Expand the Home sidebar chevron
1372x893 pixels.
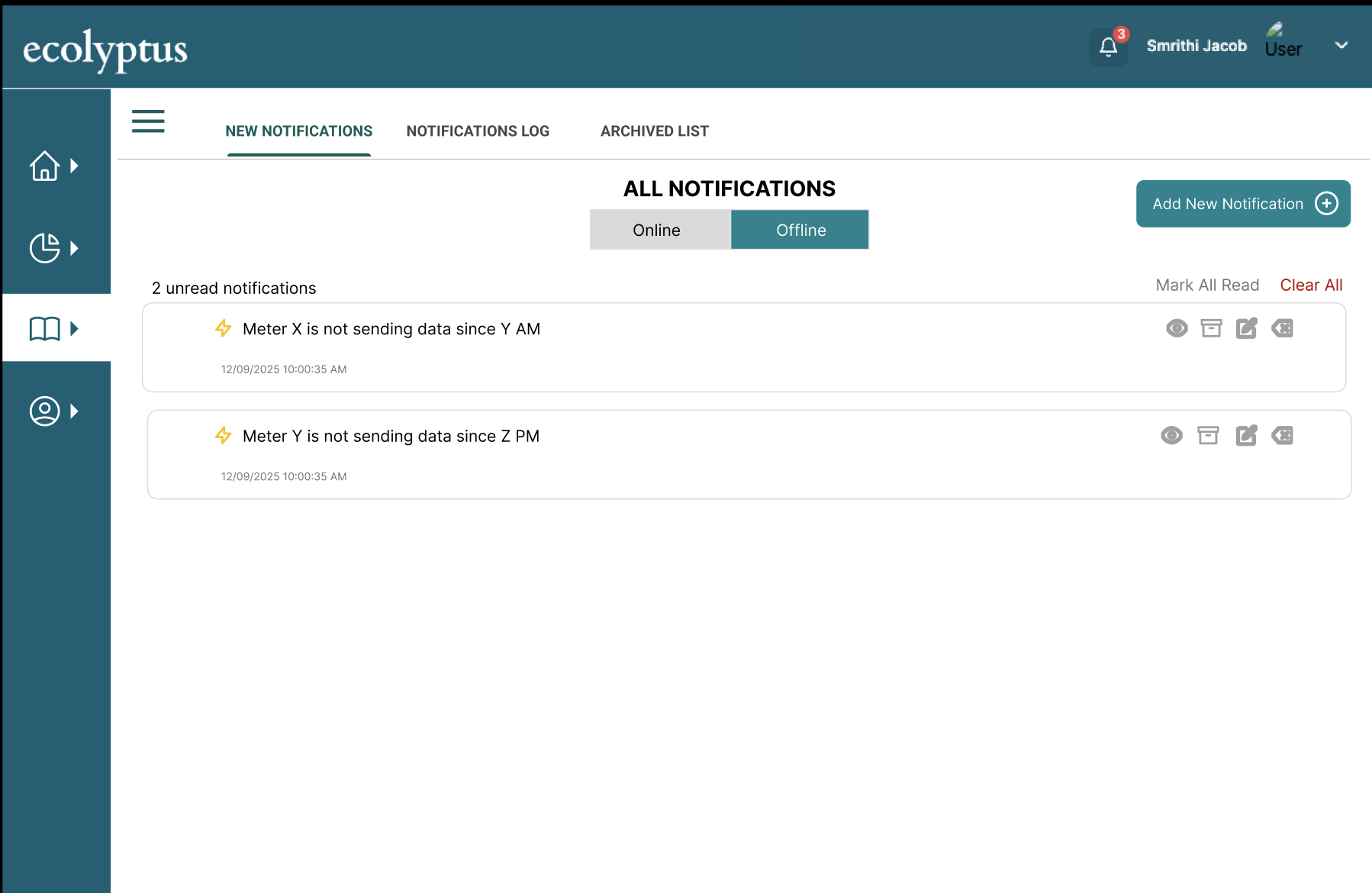click(74, 166)
